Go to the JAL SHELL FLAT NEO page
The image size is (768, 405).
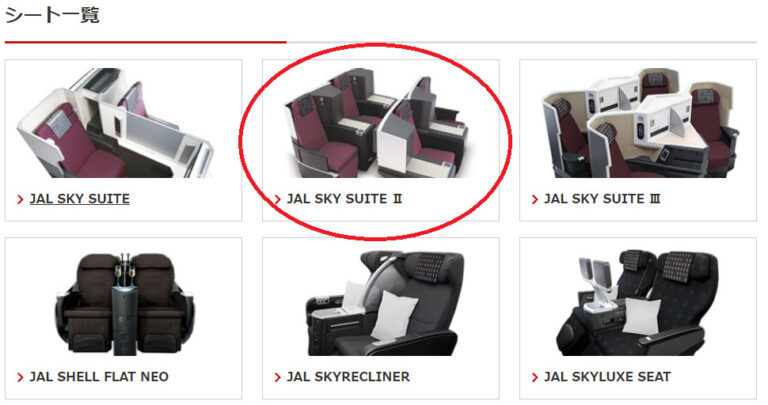[x=99, y=377]
